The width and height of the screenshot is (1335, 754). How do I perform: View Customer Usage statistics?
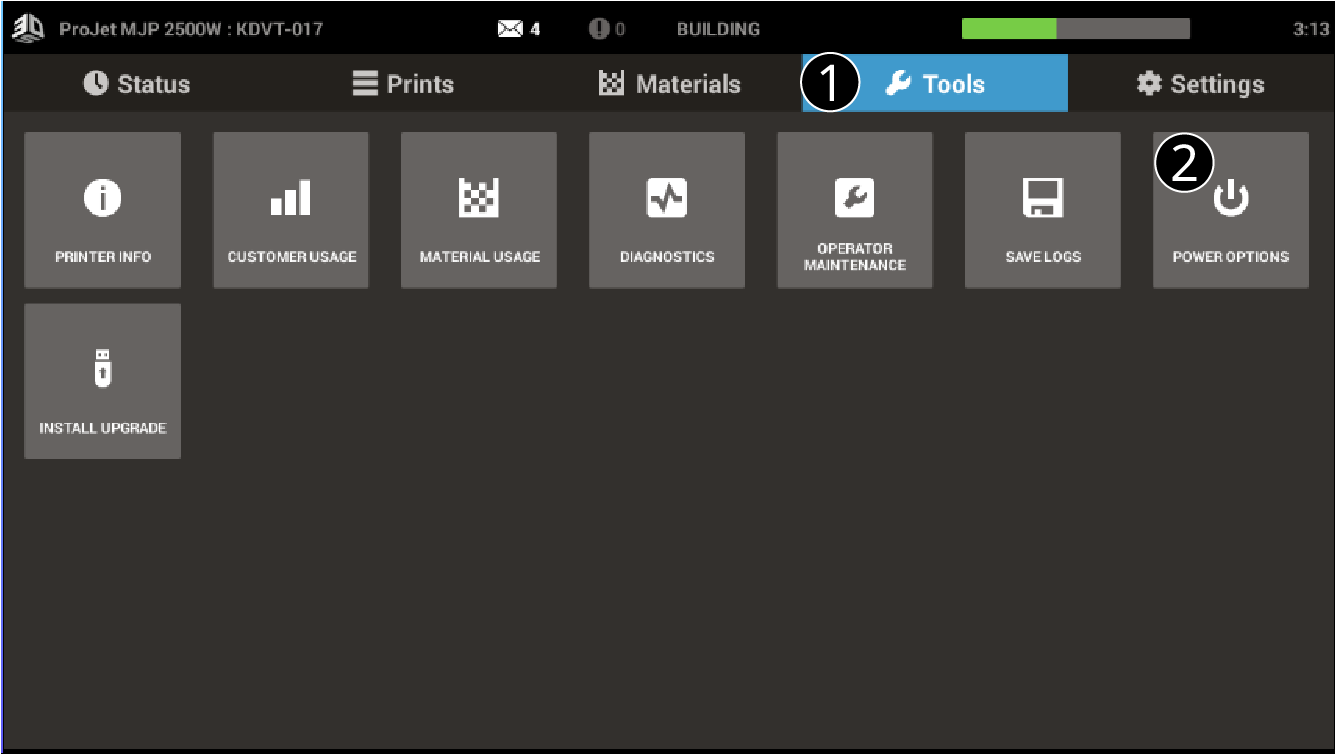(x=290, y=210)
